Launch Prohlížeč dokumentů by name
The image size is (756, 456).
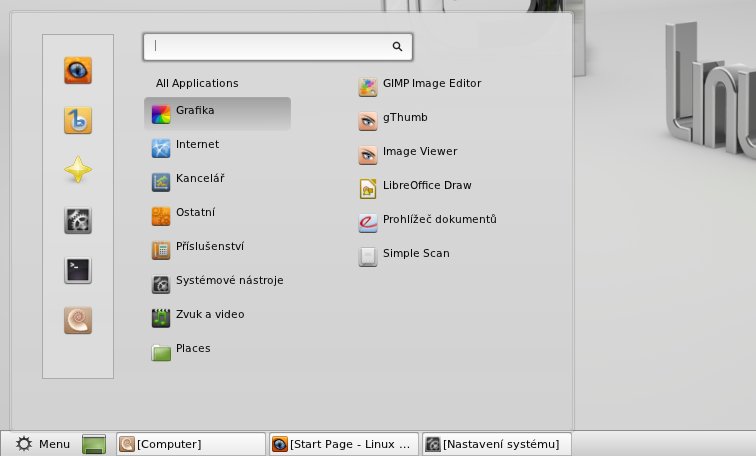pos(440,219)
